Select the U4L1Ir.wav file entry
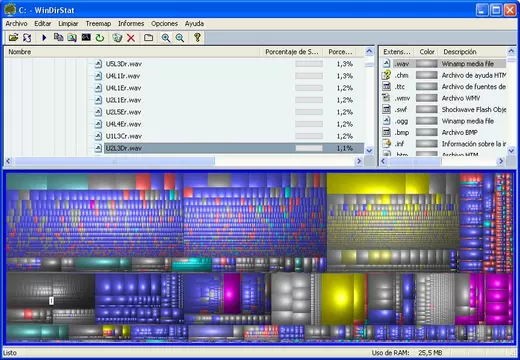Viewport: 520px width, 360px height. [123, 76]
